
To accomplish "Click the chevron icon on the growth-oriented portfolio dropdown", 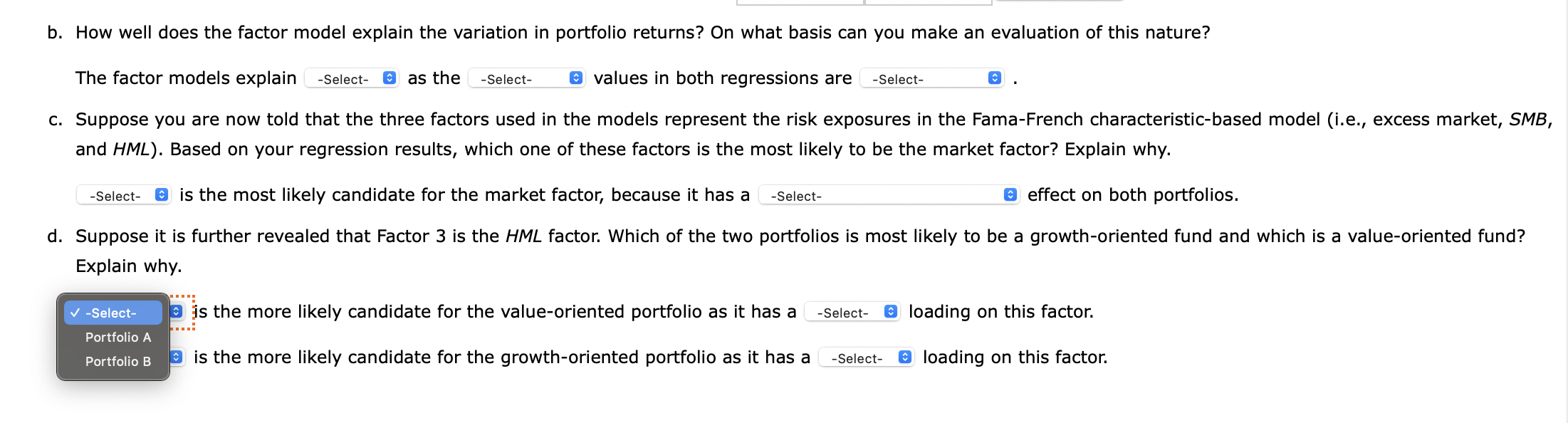I will (x=176, y=357).
